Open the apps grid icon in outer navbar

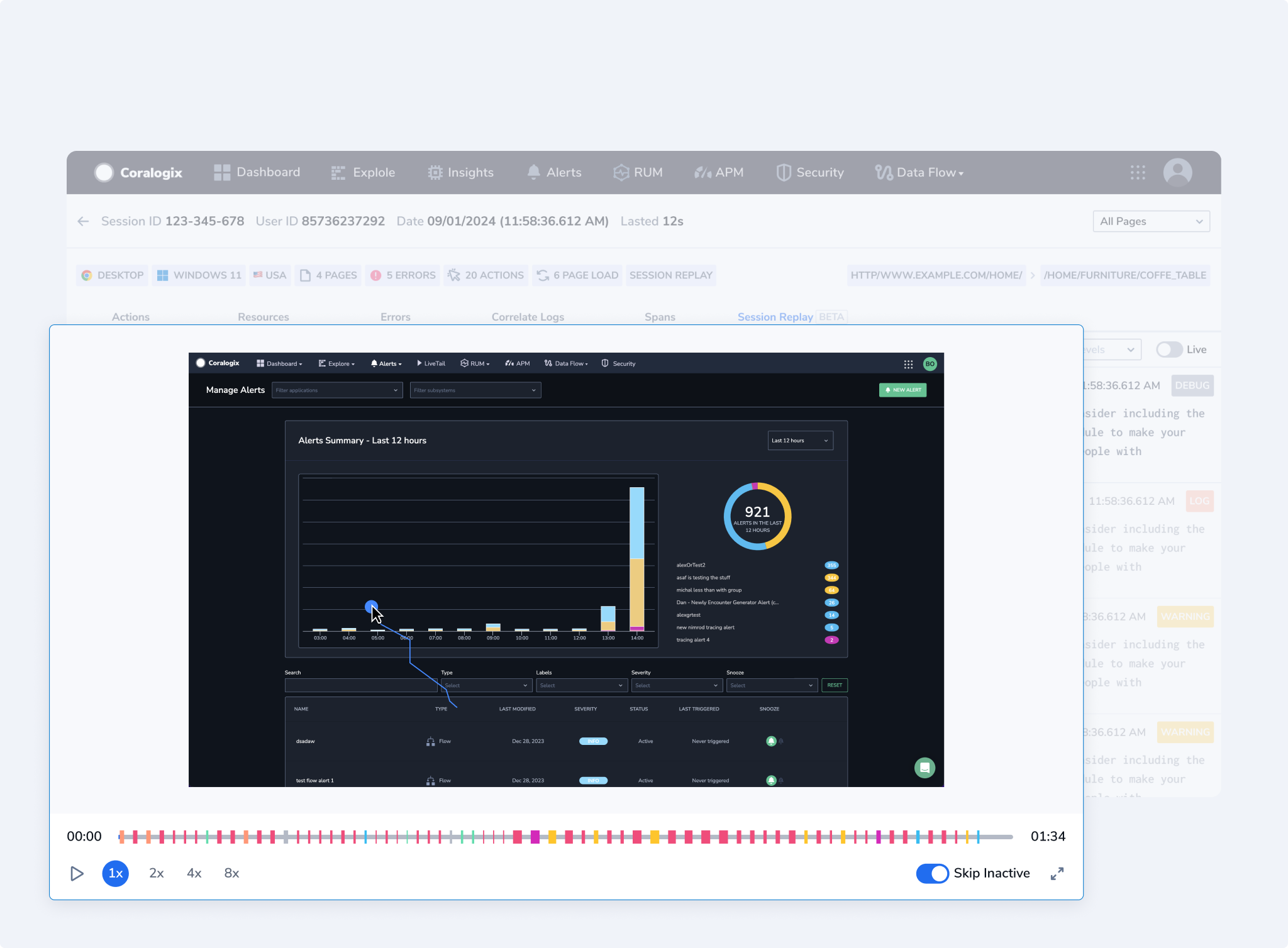point(1138,172)
